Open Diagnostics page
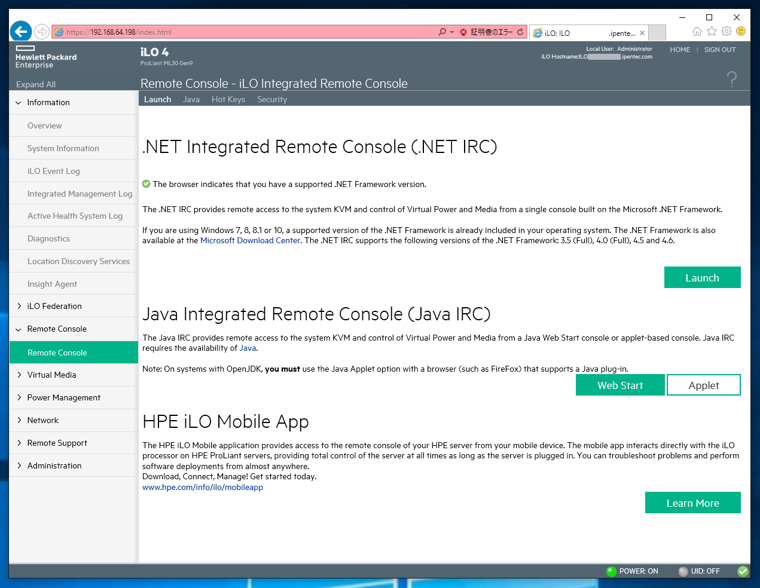 tap(73, 238)
